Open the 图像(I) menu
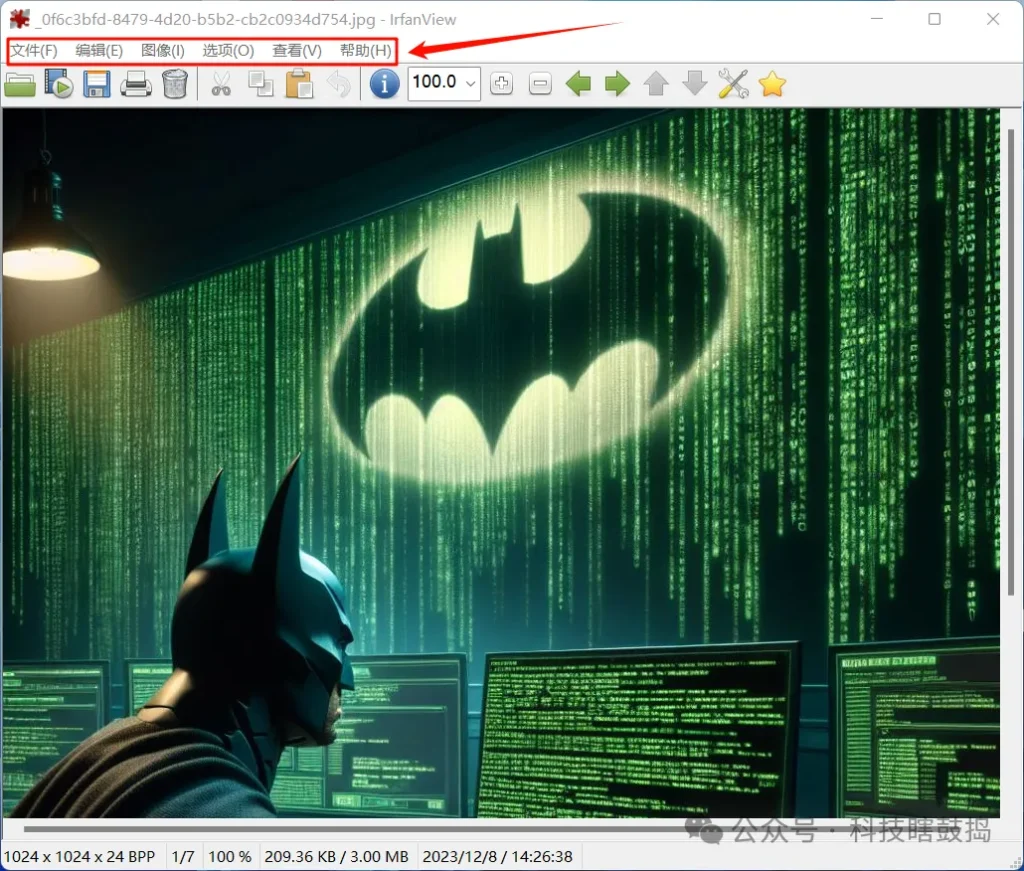The image size is (1024, 871). pyautogui.click(x=163, y=50)
